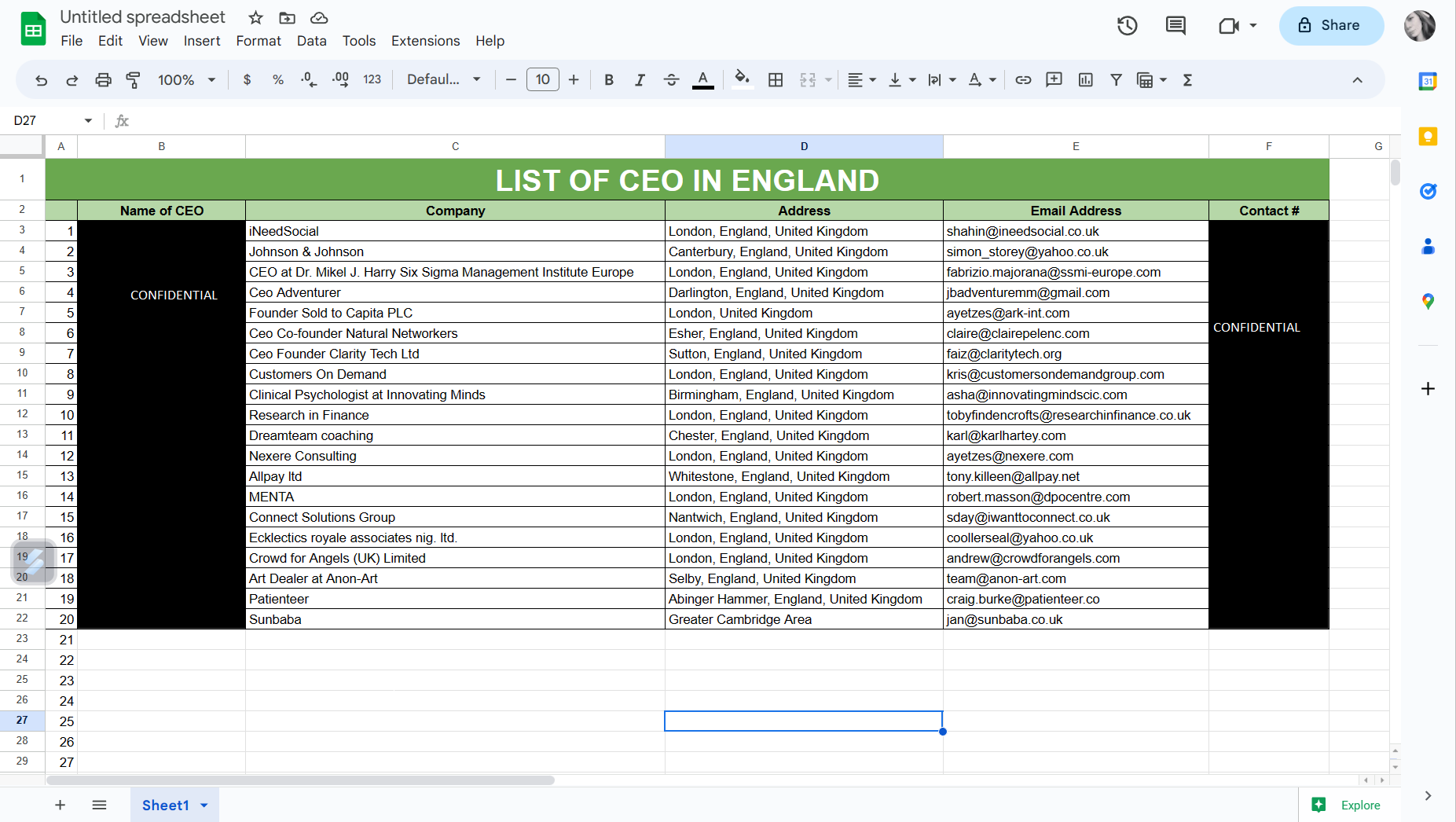The width and height of the screenshot is (1456, 822).
Task: Open the text color picker
Action: point(703,80)
